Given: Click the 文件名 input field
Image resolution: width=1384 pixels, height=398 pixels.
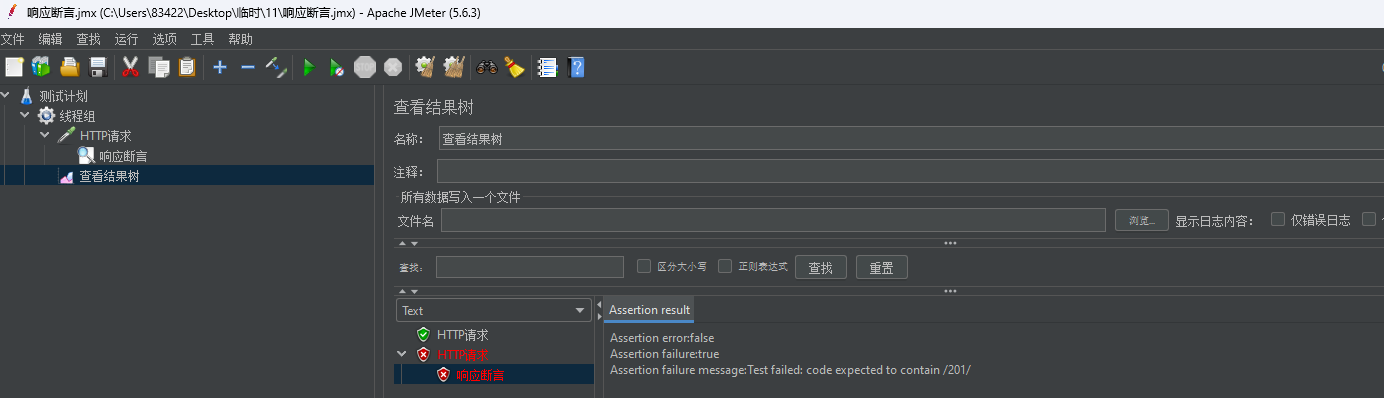Looking at the screenshot, I should click(773, 220).
